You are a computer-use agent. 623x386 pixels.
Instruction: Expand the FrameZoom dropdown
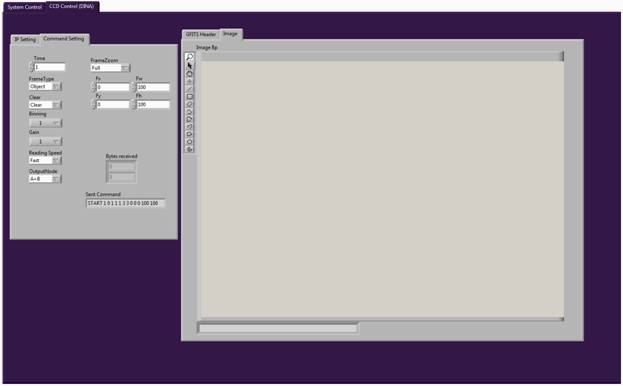110,68
